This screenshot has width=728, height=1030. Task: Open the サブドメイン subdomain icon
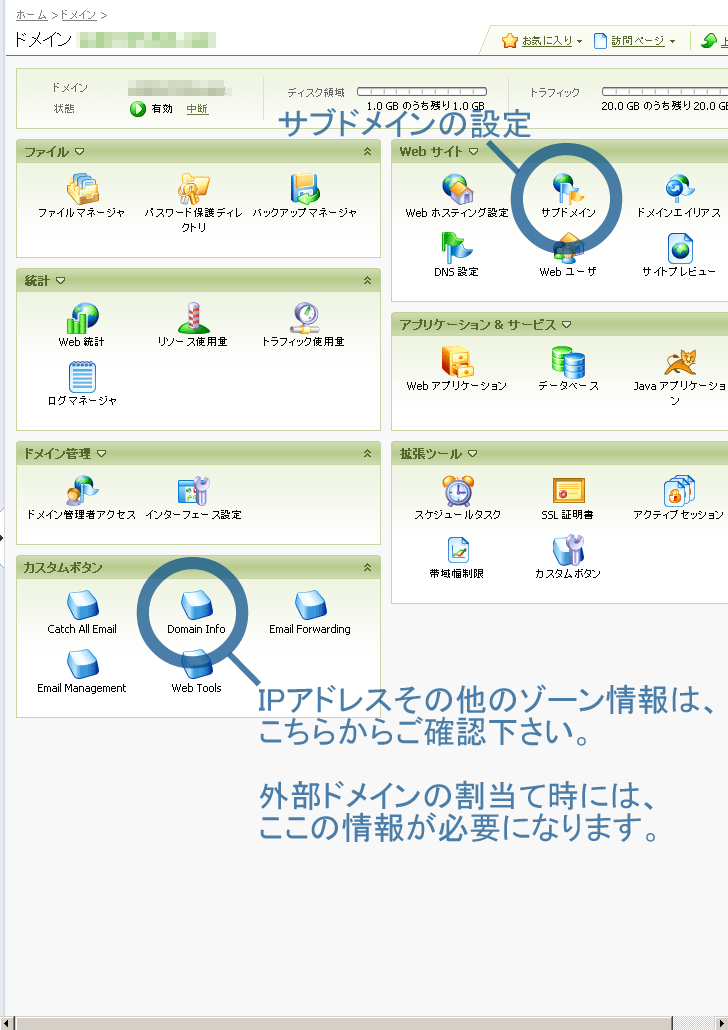(x=568, y=189)
